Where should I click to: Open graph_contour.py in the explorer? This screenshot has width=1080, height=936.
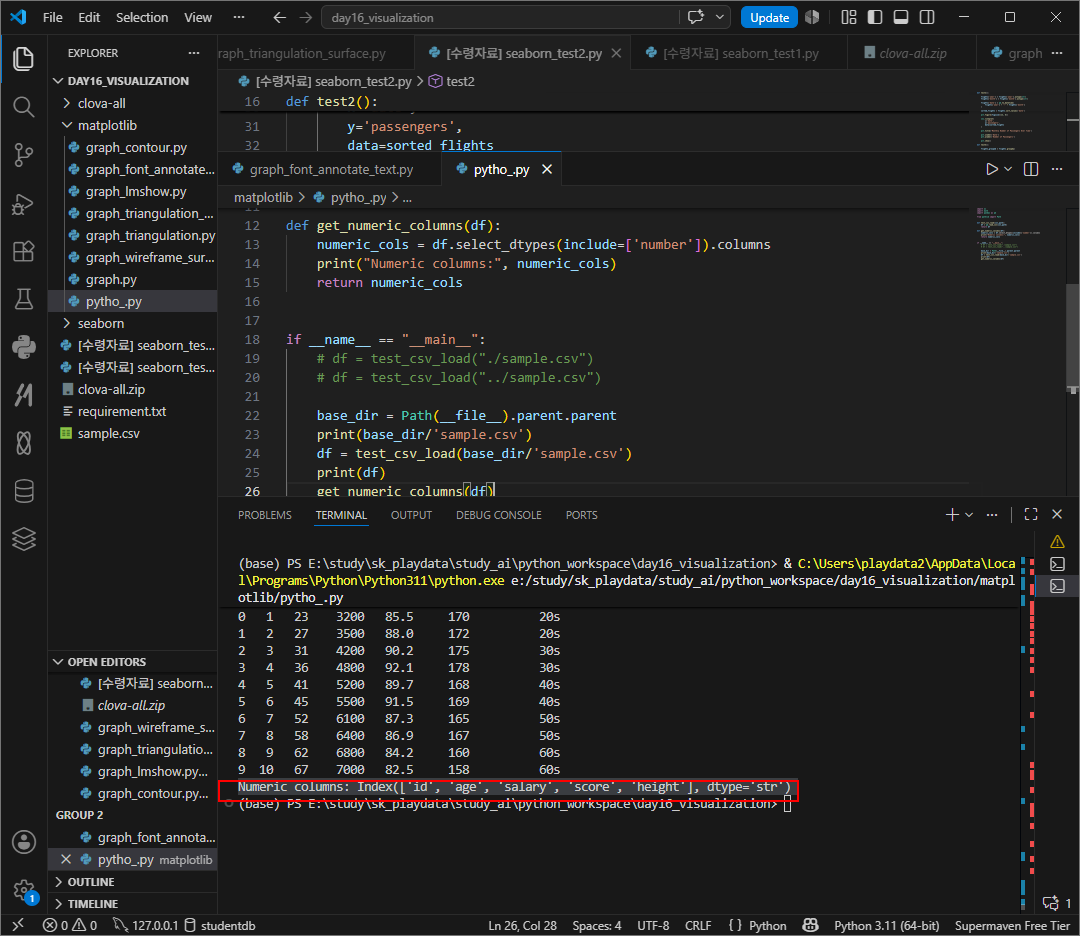(136, 147)
